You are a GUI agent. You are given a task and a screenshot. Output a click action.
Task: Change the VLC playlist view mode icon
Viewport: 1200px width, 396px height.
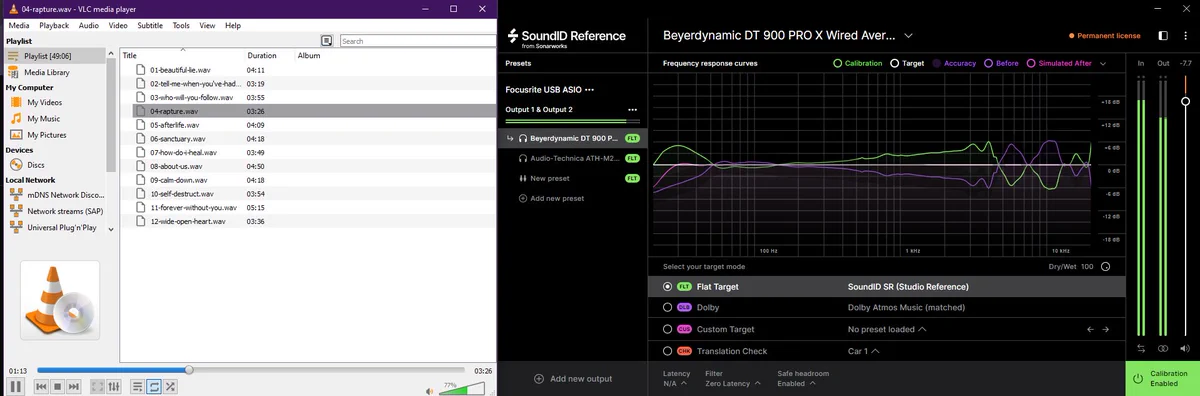click(326, 41)
